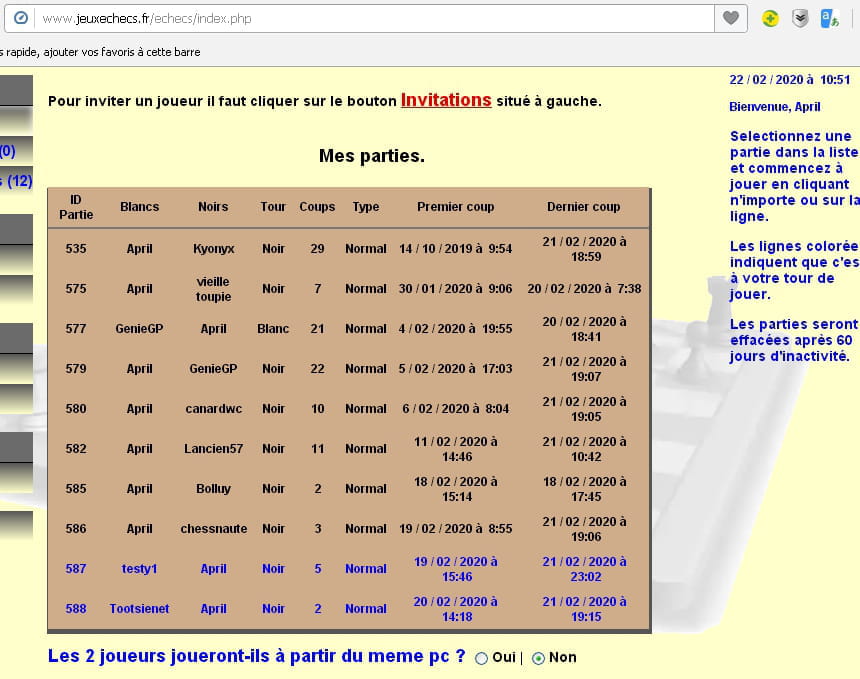Viewport: 860px width, 679px height.
Task: Click the Premier coup column header
Action: [x=455, y=207]
